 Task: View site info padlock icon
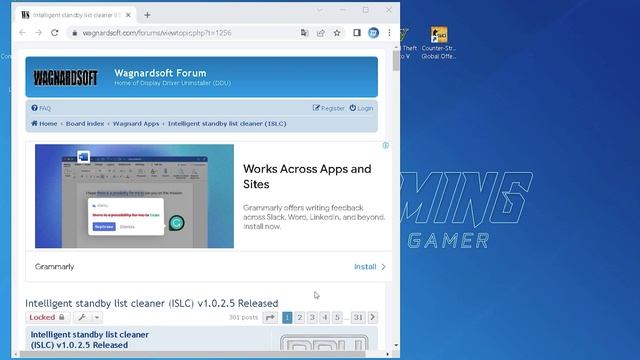(x=75, y=33)
